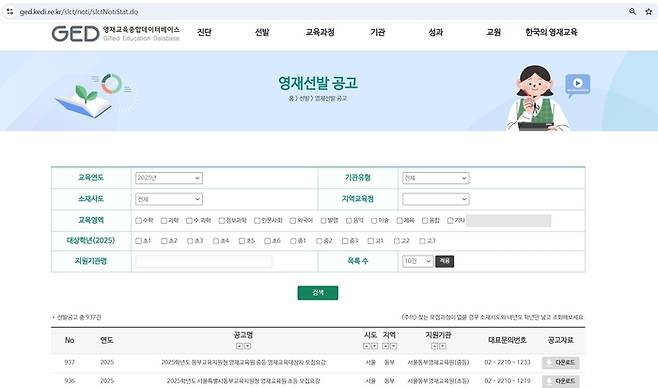Sort 공고명 column descending arrow
This screenshot has height=388, width=658.
click(x=247, y=346)
